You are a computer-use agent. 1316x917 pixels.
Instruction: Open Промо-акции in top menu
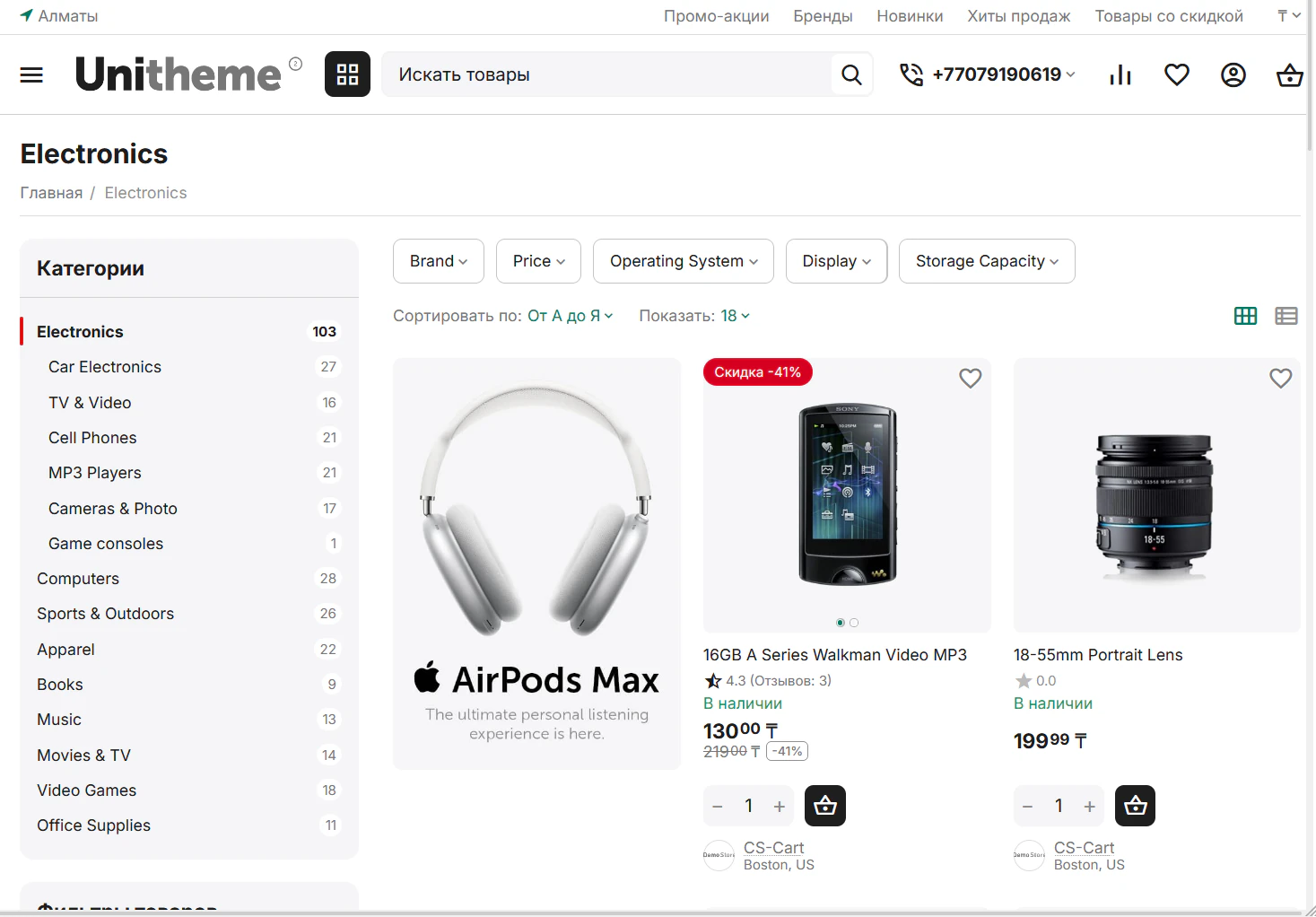coord(717,16)
